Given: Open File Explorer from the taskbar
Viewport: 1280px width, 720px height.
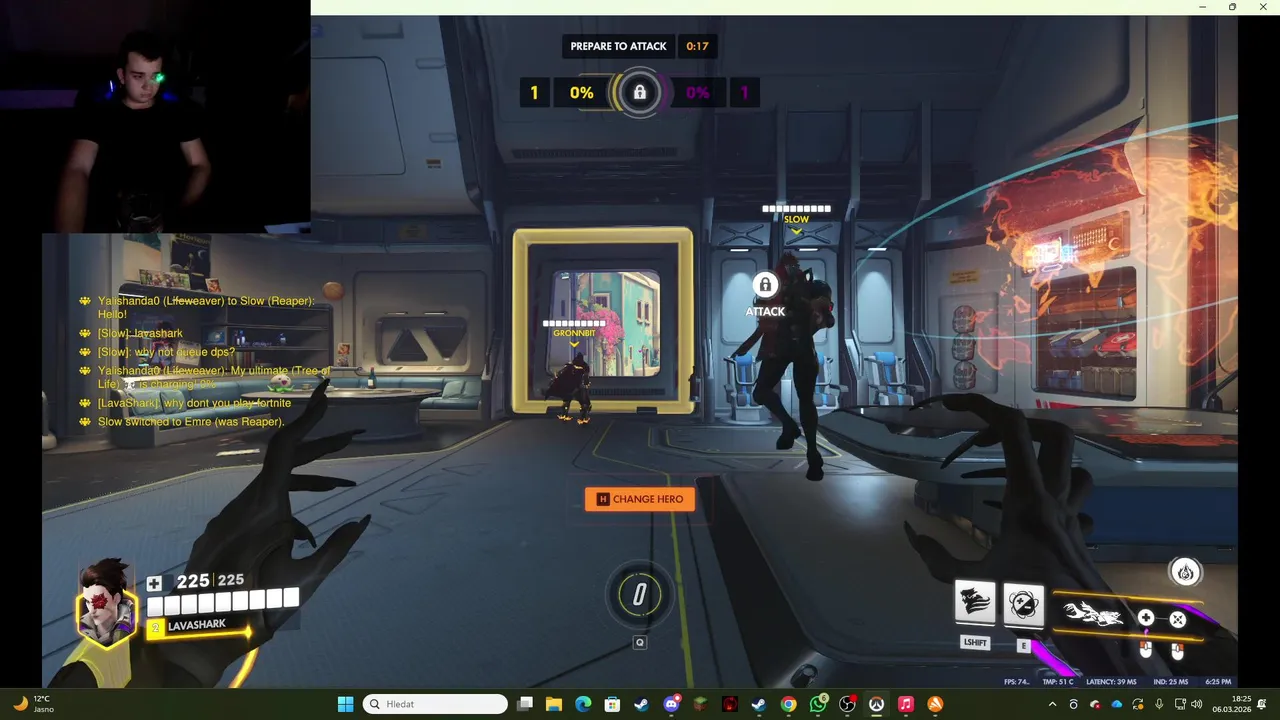Looking at the screenshot, I should (554, 704).
